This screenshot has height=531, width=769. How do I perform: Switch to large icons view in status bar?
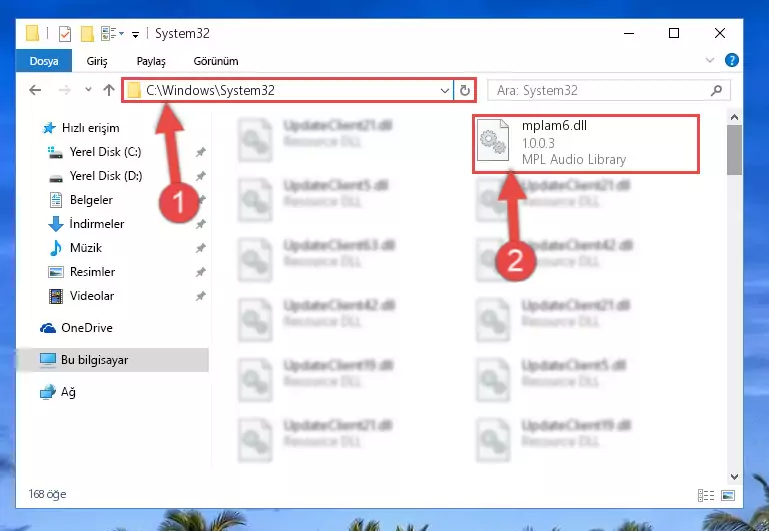tap(728, 495)
